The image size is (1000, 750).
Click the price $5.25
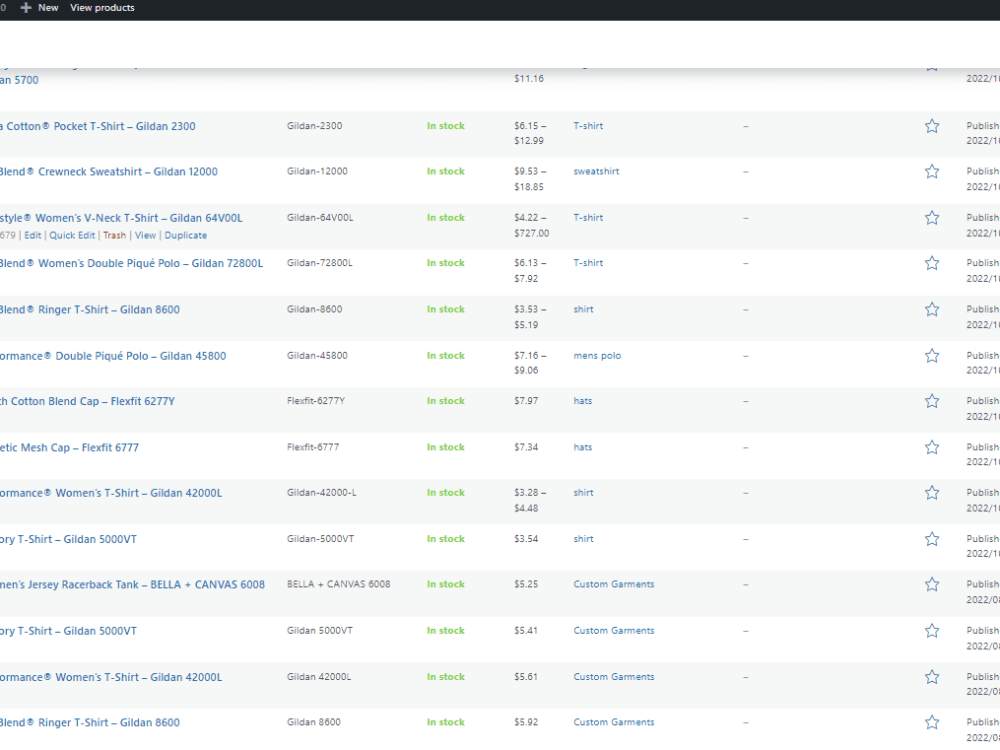pos(526,584)
